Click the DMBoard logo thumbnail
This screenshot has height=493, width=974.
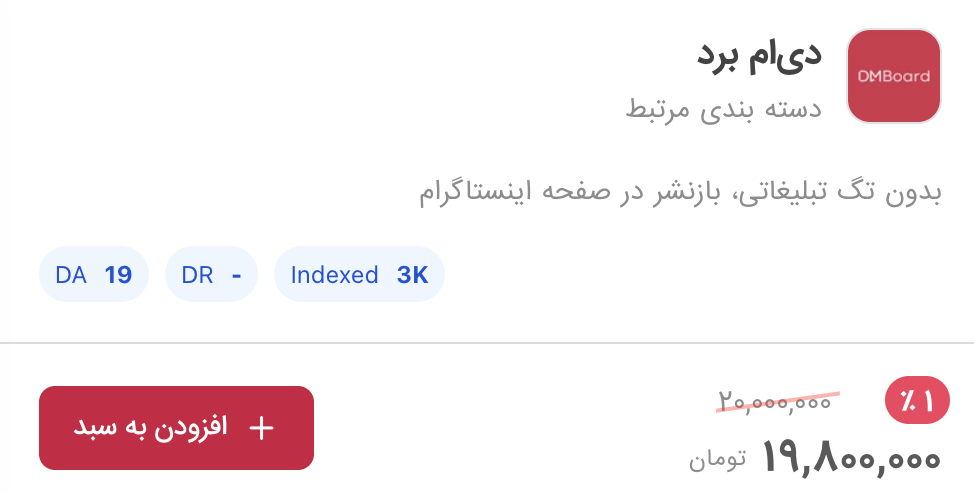893,76
